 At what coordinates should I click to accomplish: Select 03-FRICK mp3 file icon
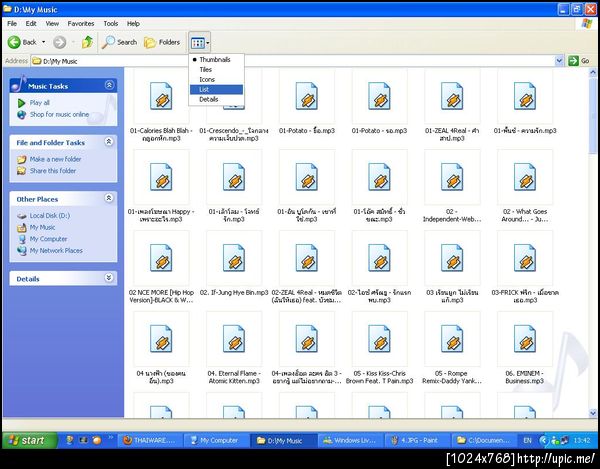[525, 258]
